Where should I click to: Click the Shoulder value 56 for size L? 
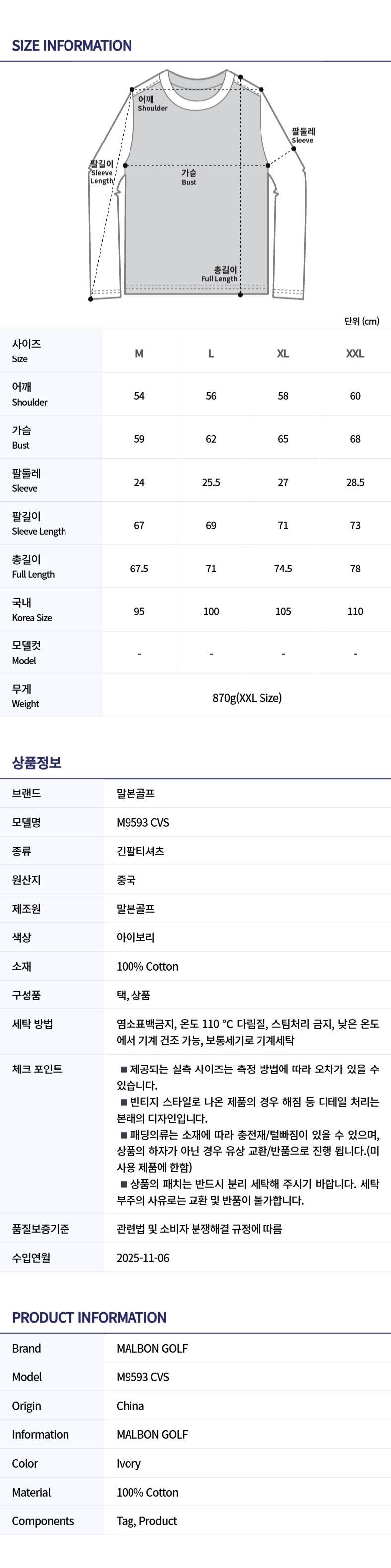point(211,396)
